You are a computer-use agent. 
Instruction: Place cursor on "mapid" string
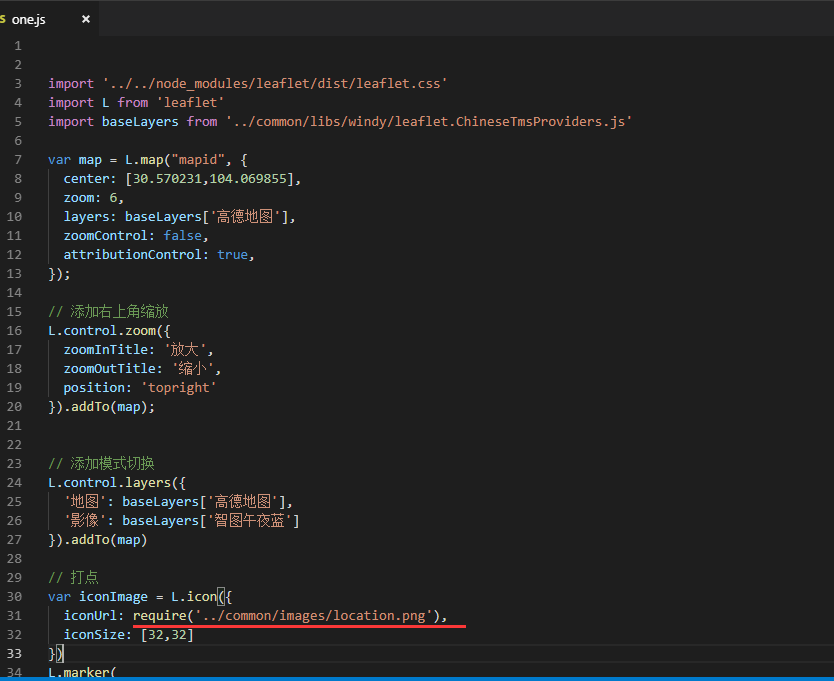(x=198, y=160)
